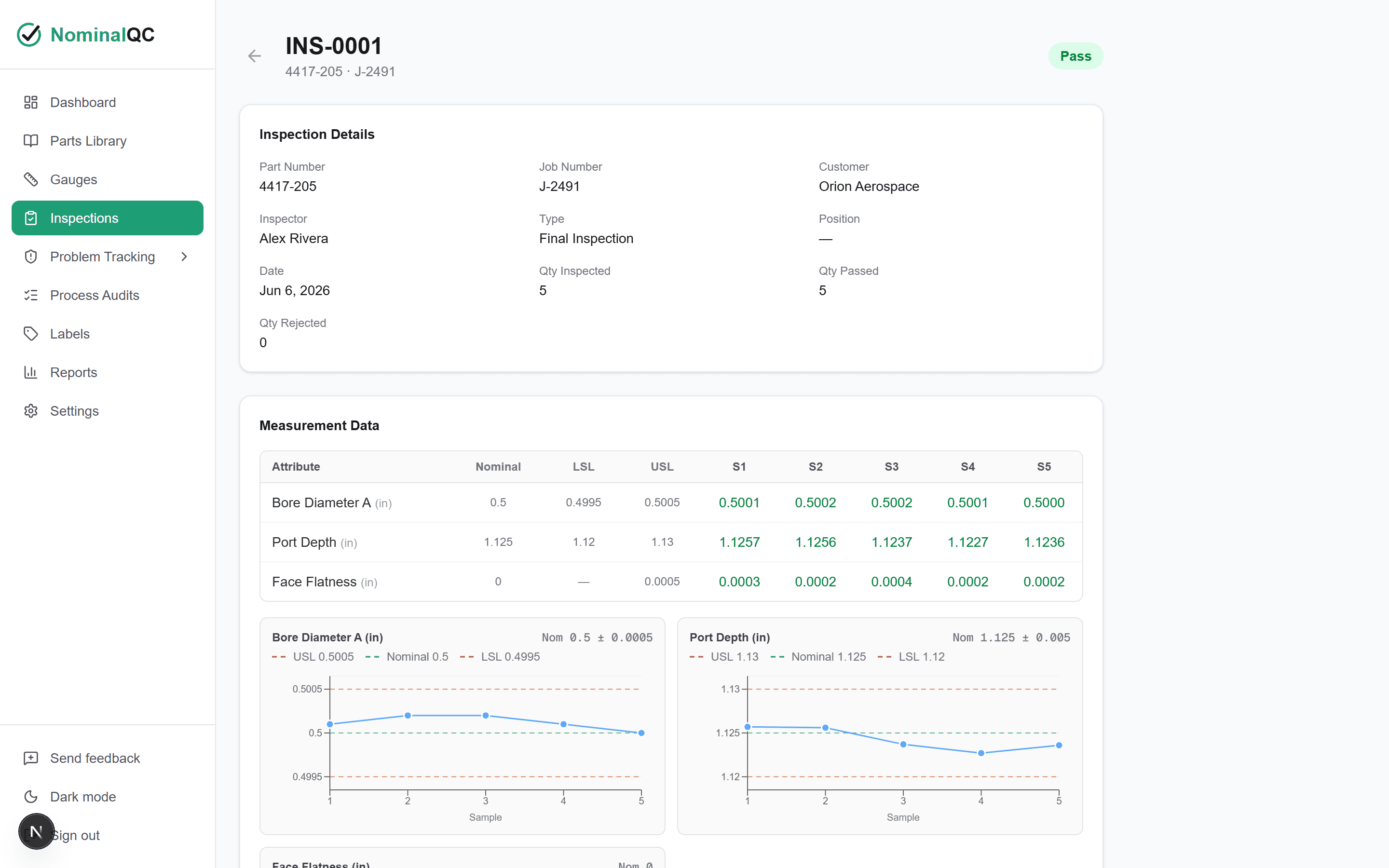
Task: Click the Port Depth (in) chart title
Action: 730,637
